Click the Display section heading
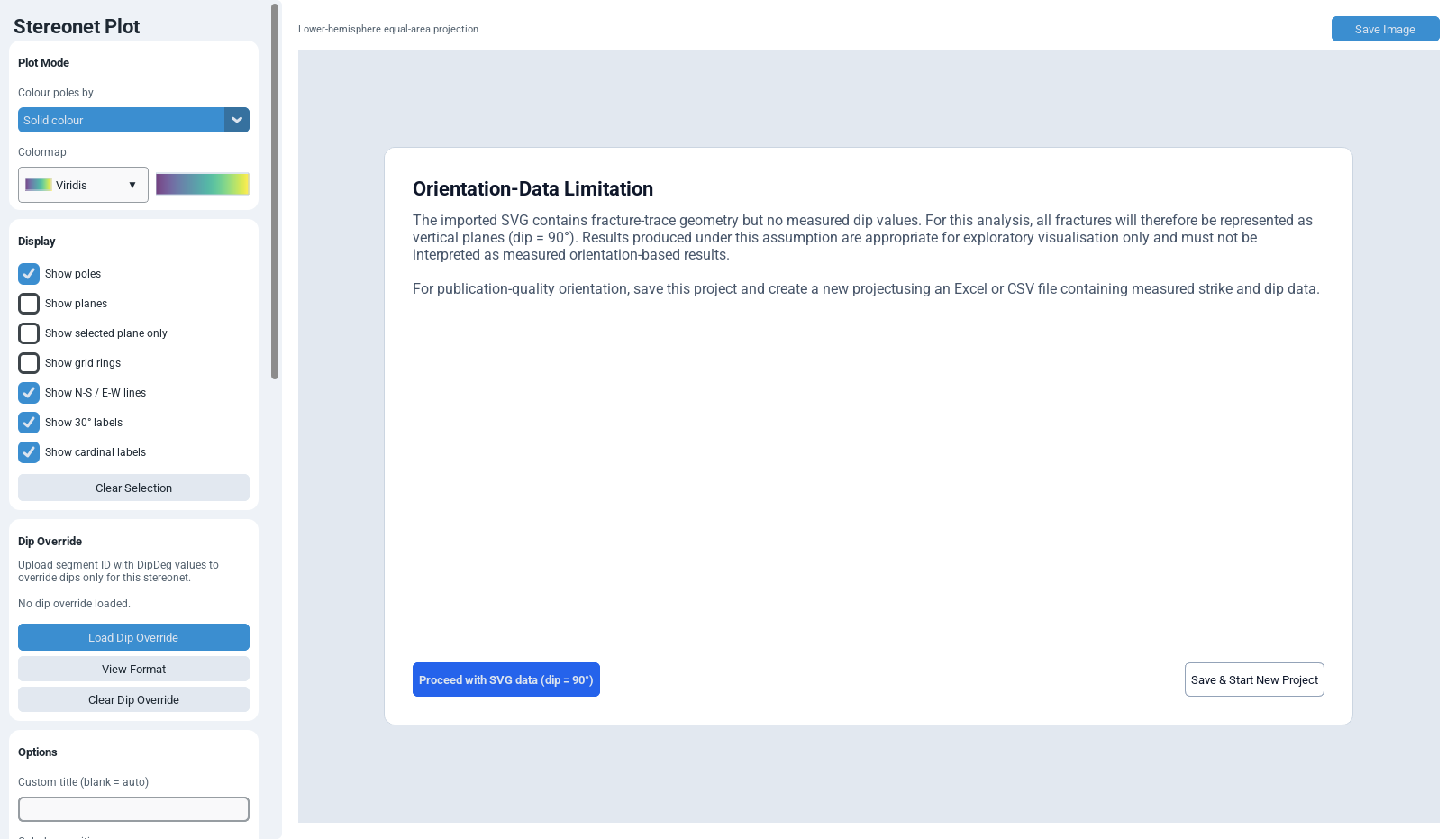Image resolution: width=1456 pixels, height=839 pixels. coord(37,242)
